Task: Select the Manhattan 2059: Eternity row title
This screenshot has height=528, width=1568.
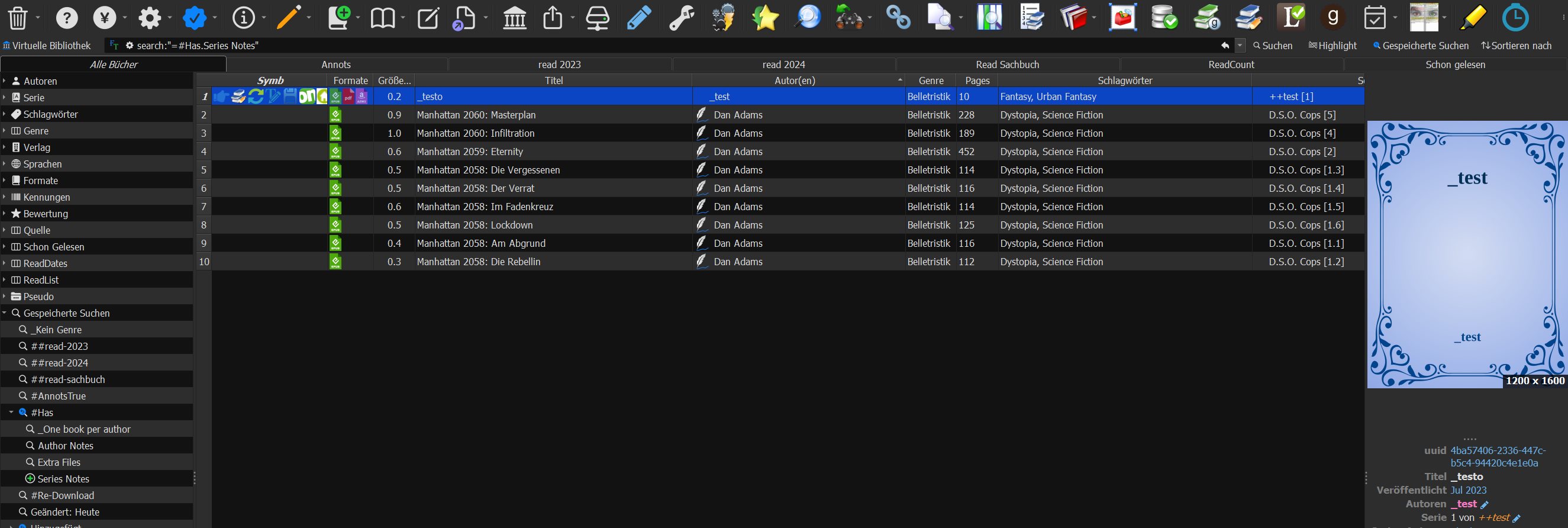Action: click(x=470, y=152)
